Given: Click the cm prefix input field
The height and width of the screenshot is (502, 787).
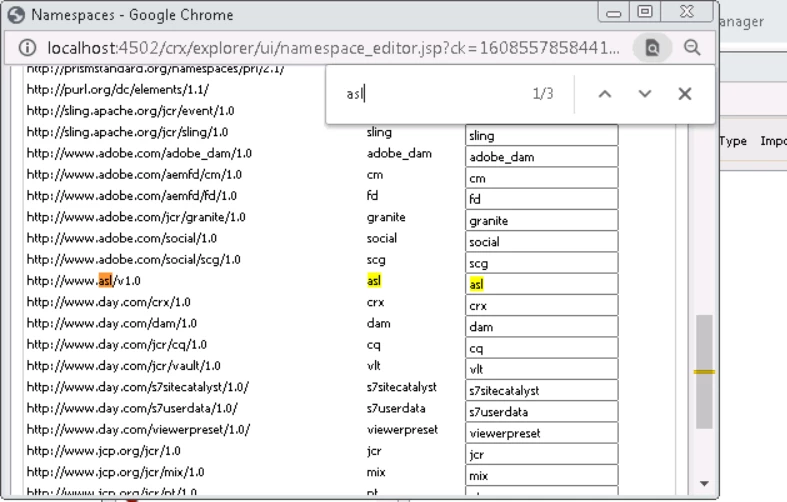Looking at the screenshot, I should [542, 178].
